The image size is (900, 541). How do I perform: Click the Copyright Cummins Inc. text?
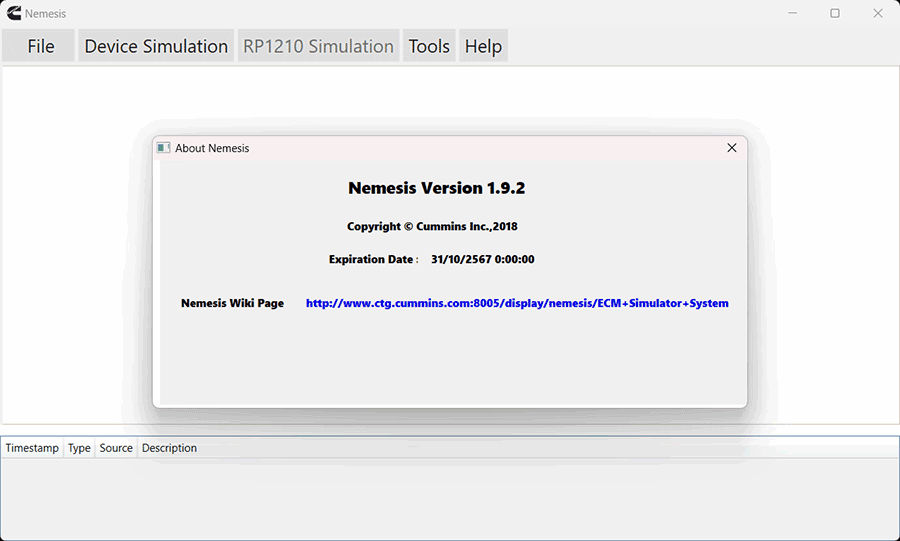(x=432, y=226)
